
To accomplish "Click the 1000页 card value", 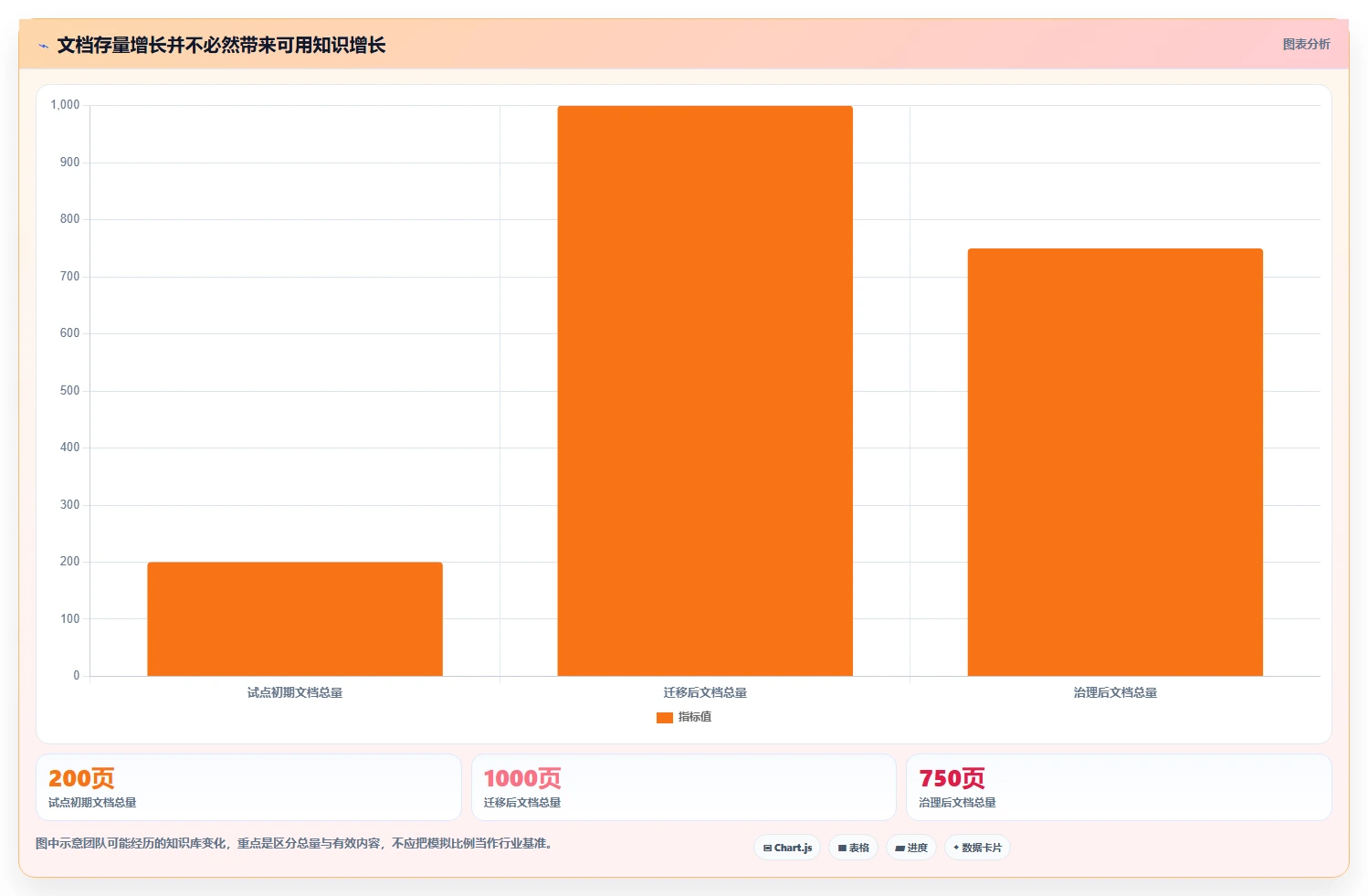I will (x=522, y=778).
